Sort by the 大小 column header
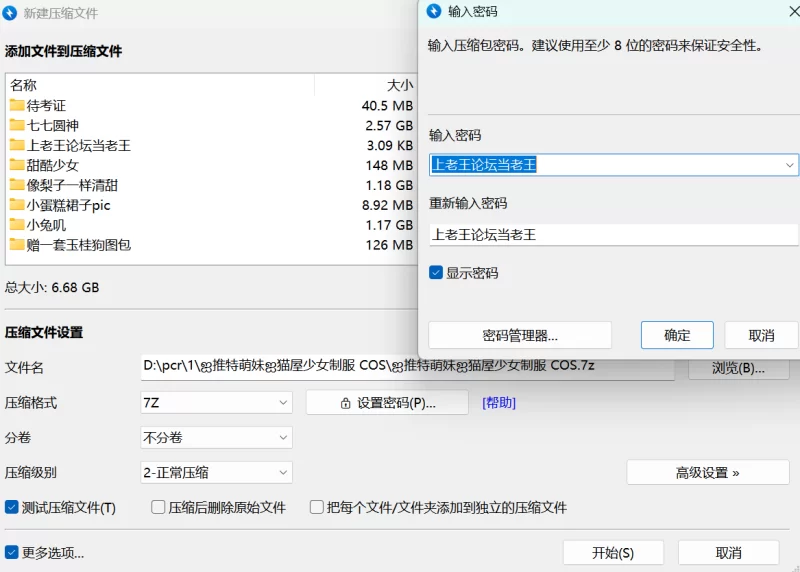Screen dimensions: 800x572 point(399,85)
